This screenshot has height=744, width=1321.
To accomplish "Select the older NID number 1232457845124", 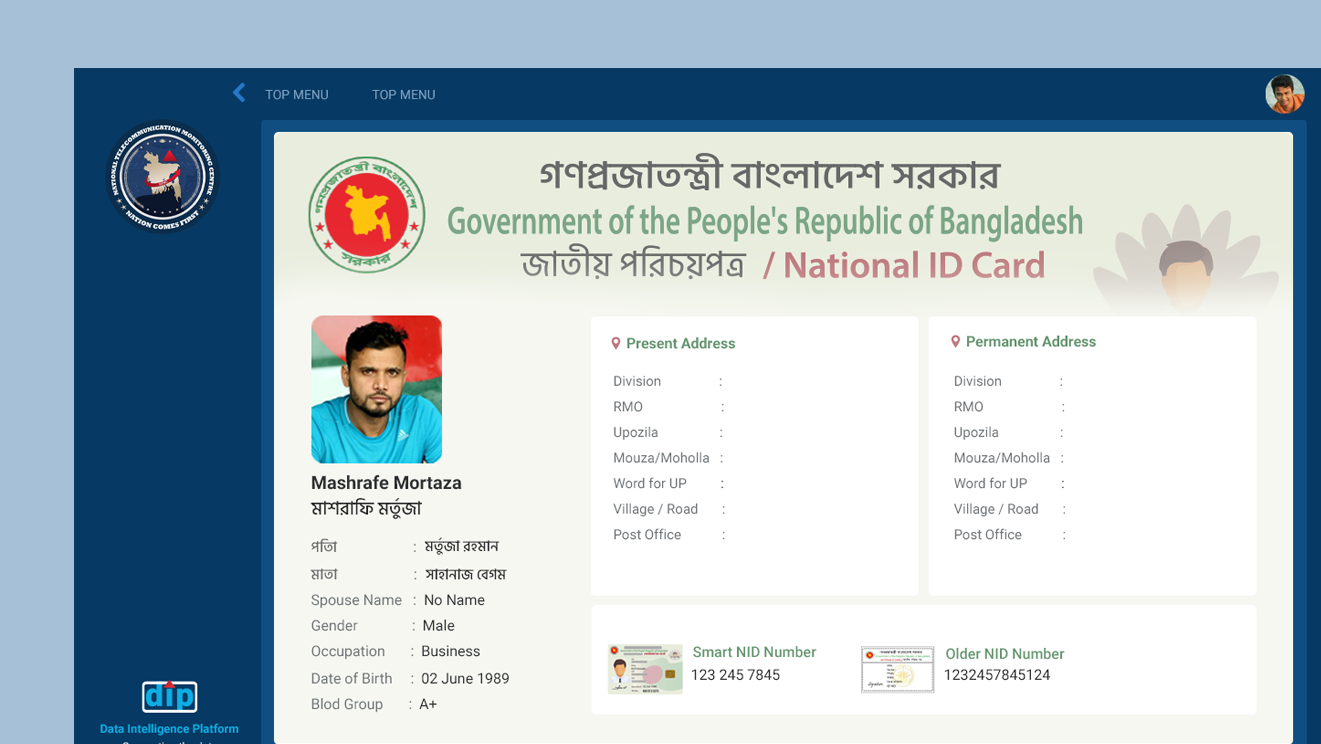I will coord(996,675).
